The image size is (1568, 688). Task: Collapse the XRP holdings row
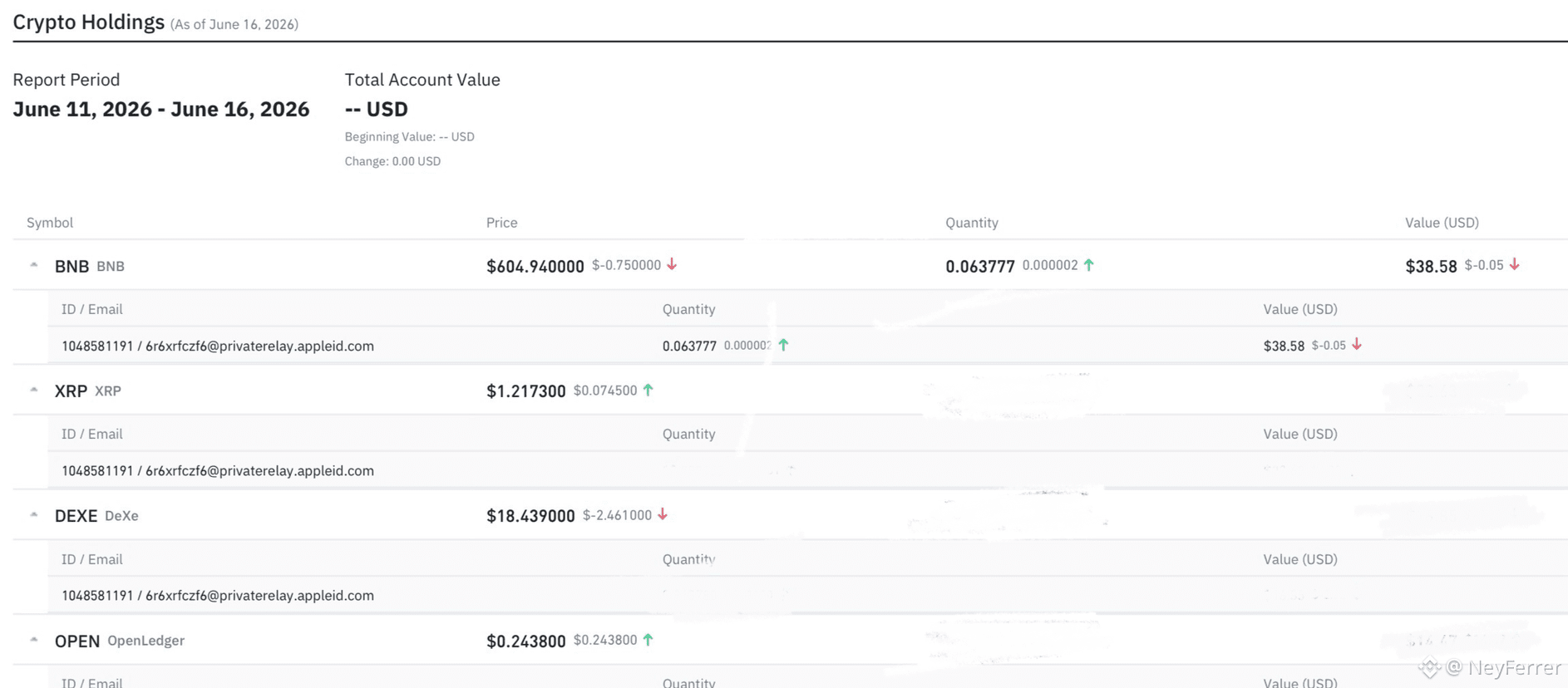pyautogui.click(x=34, y=390)
